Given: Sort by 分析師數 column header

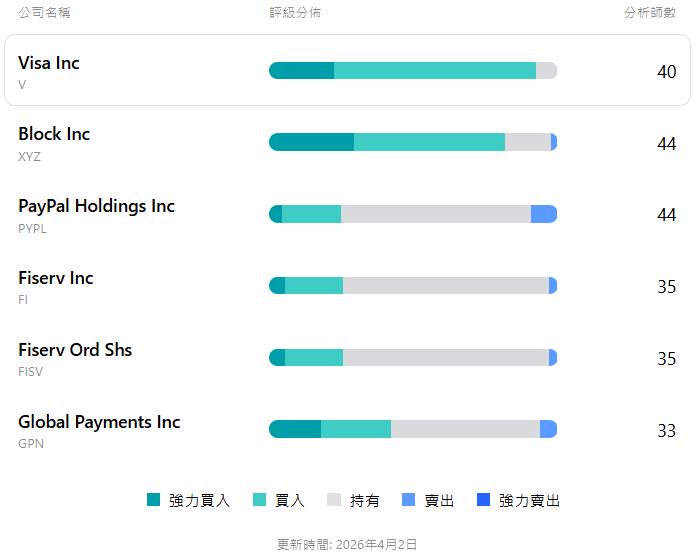Looking at the screenshot, I should point(650,13).
